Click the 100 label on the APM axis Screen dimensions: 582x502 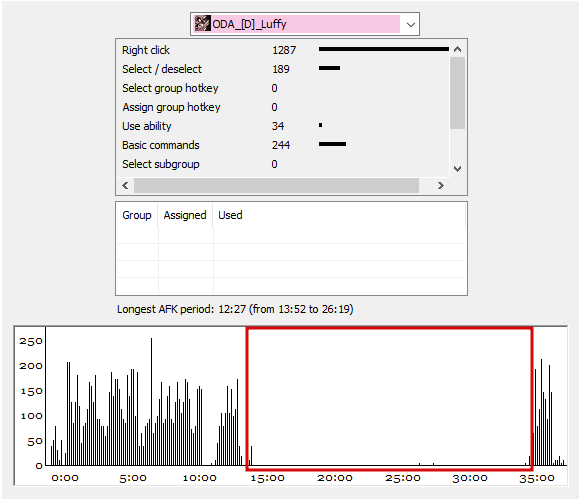coord(31,416)
